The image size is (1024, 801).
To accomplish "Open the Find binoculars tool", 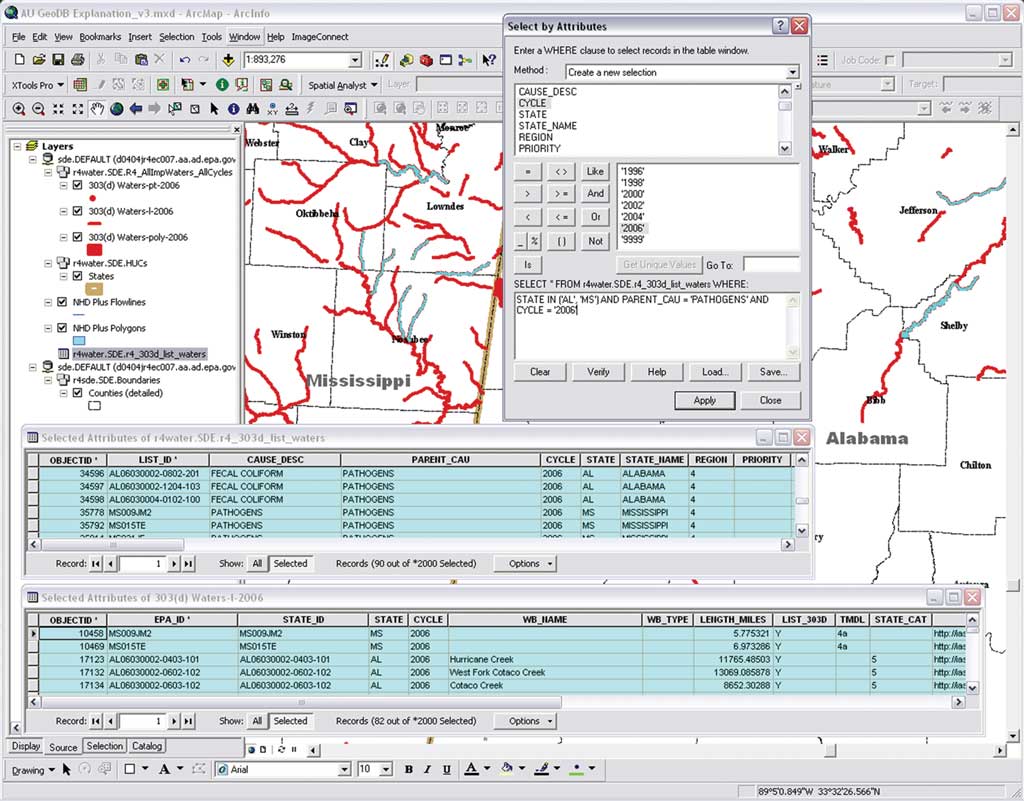I will 253,109.
